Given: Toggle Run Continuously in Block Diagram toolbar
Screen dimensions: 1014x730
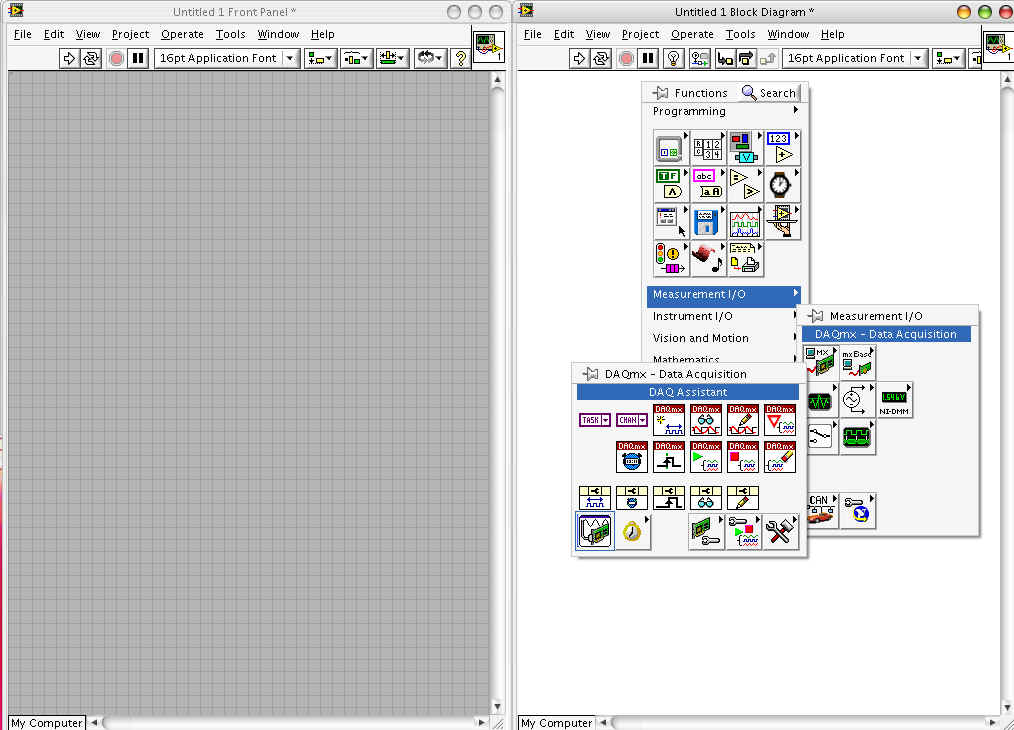Looking at the screenshot, I should point(601,58).
